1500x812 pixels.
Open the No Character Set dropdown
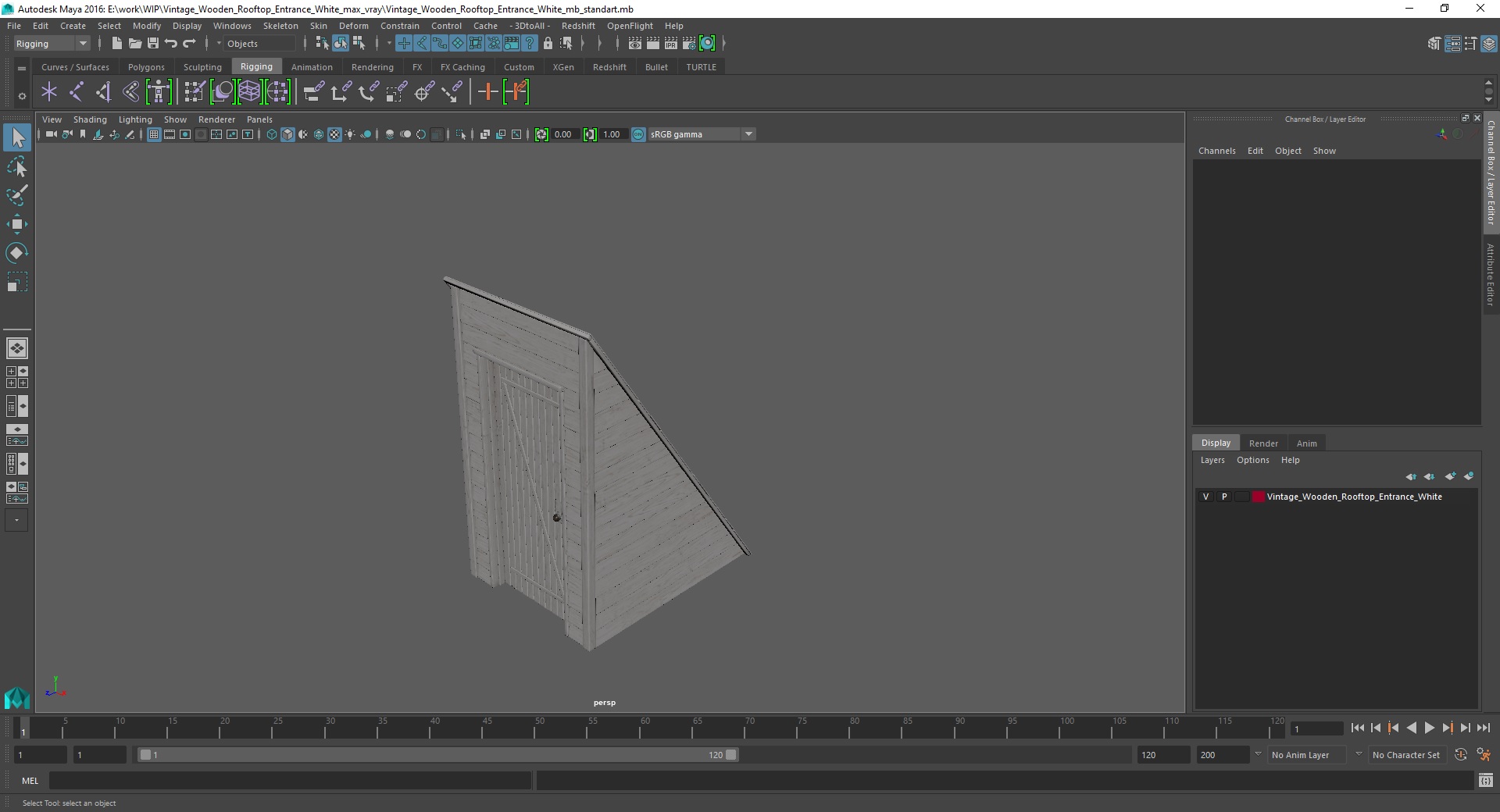1408,755
